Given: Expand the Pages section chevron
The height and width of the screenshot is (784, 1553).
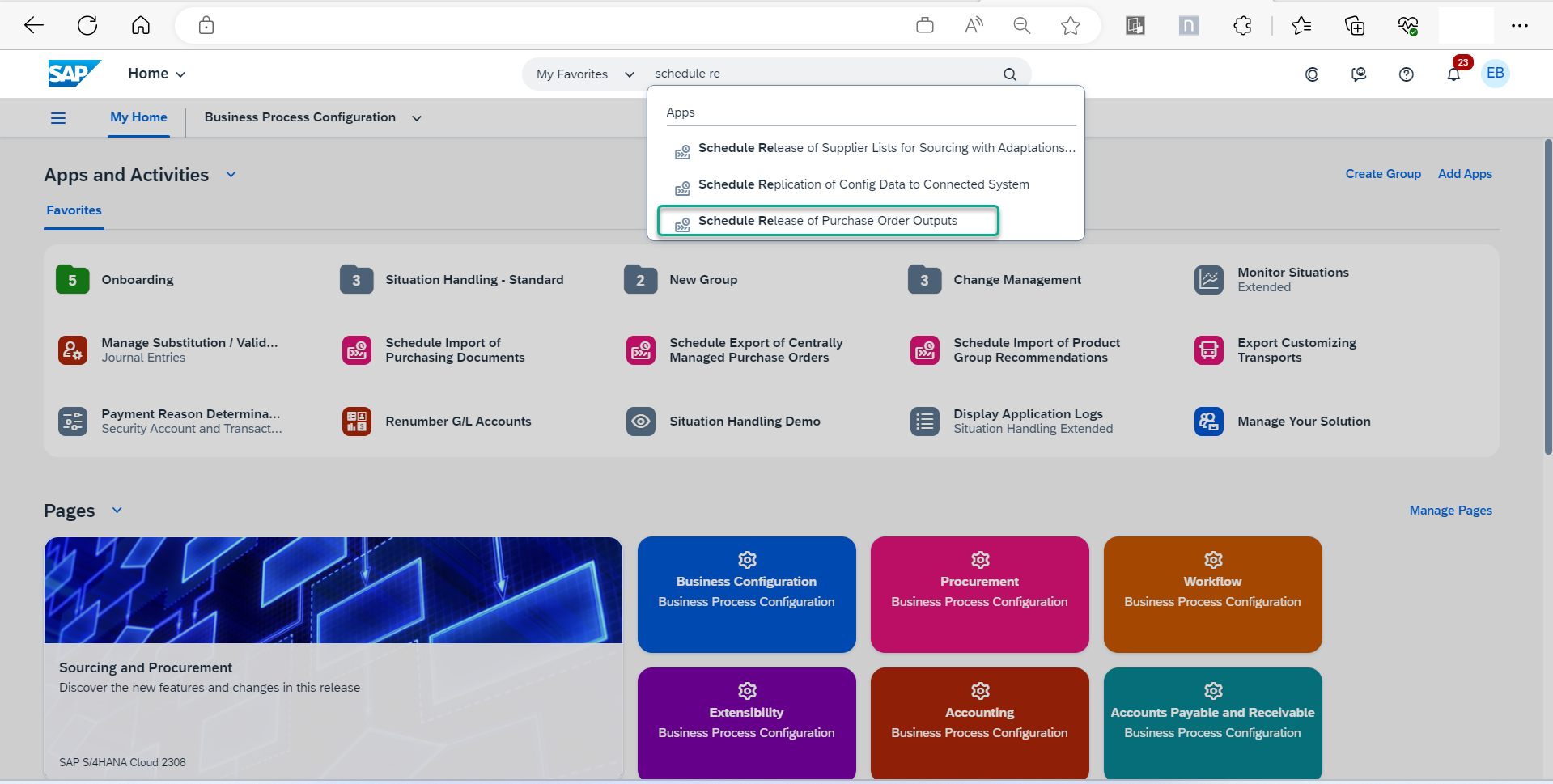Looking at the screenshot, I should 117,511.
